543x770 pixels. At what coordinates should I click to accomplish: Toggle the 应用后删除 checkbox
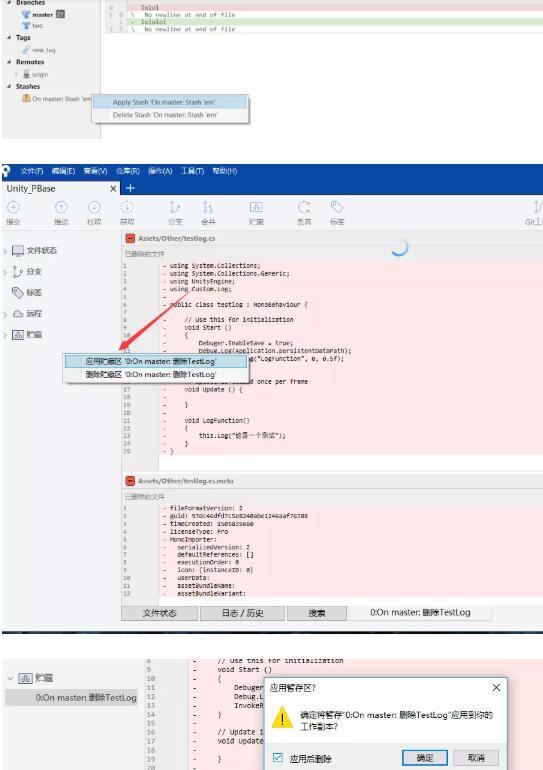278,758
